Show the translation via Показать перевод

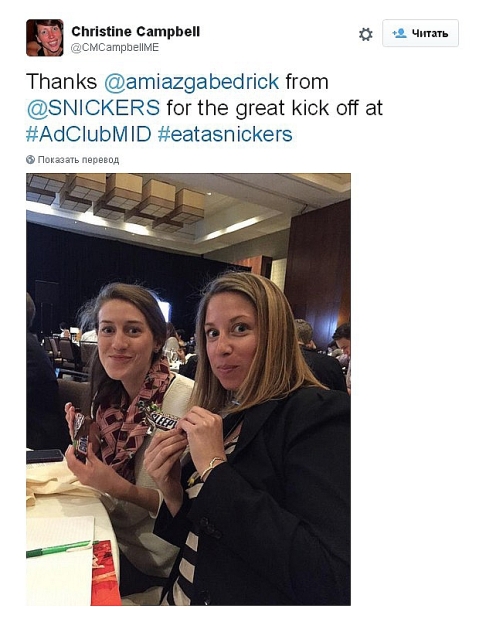[x=78, y=160]
